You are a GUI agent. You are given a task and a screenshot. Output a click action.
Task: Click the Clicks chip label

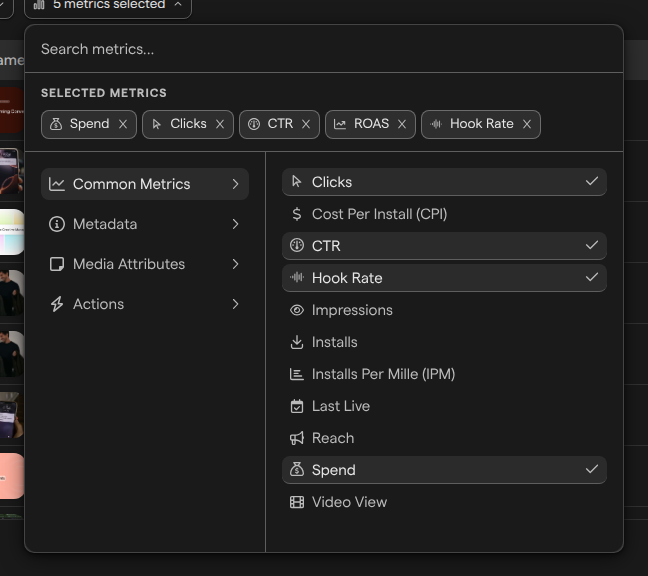[x=188, y=124]
